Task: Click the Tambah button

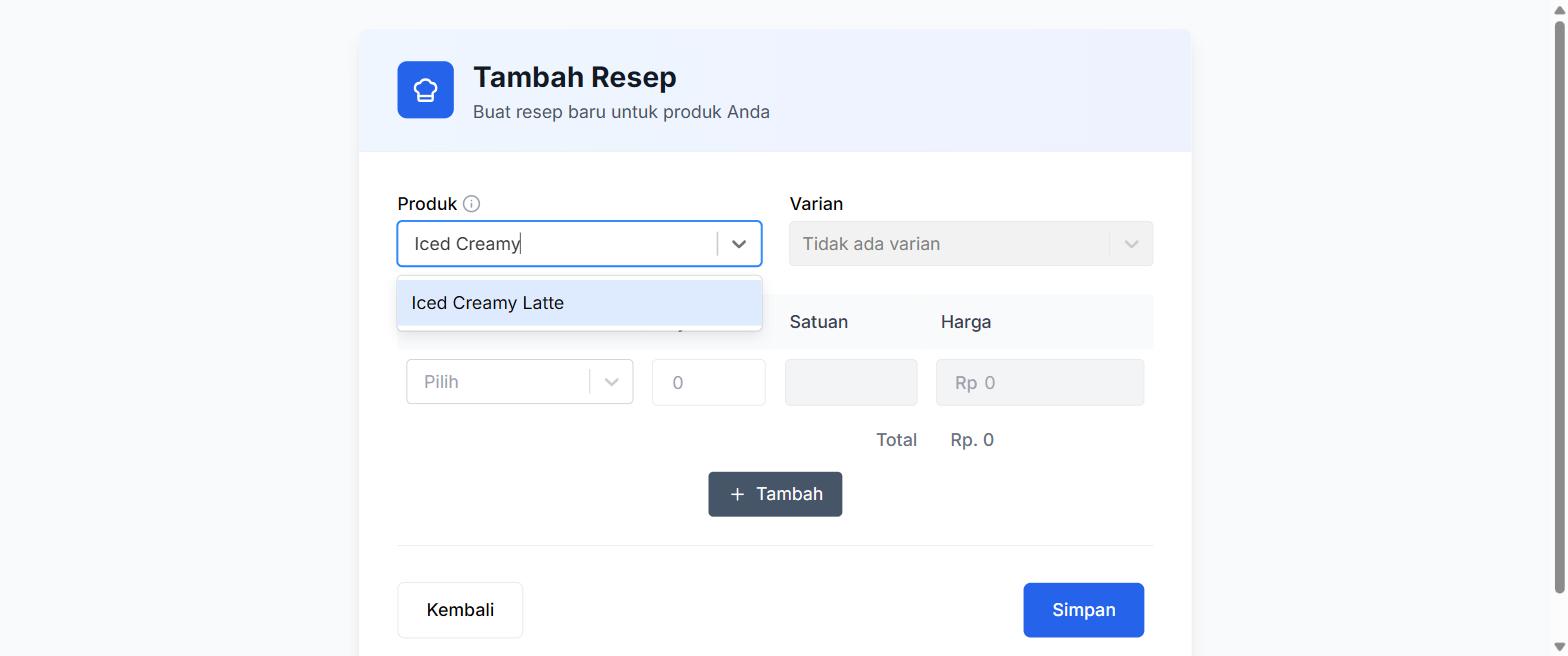Action: [775, 494]
